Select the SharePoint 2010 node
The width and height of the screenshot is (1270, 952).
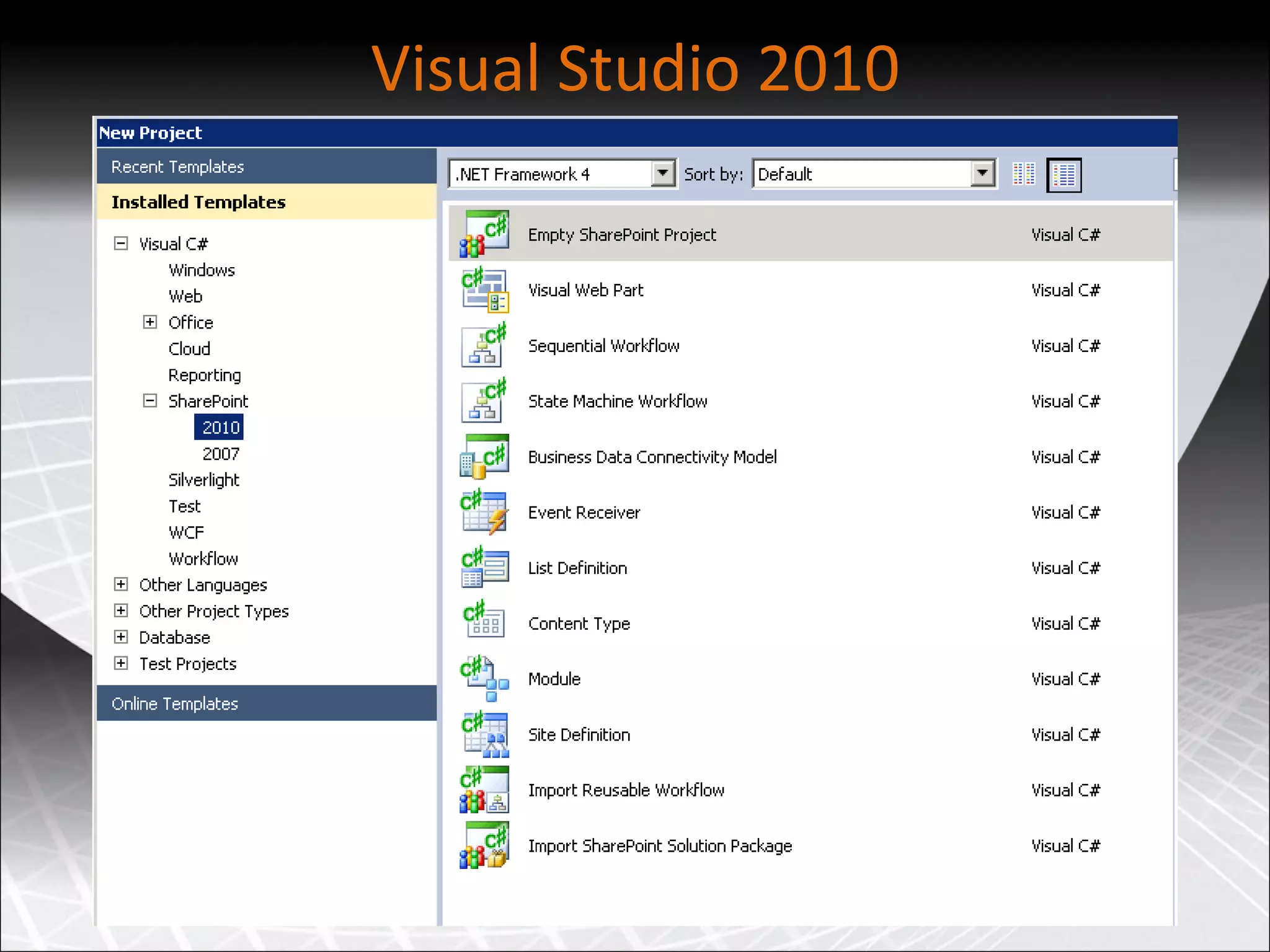point(219,427)
